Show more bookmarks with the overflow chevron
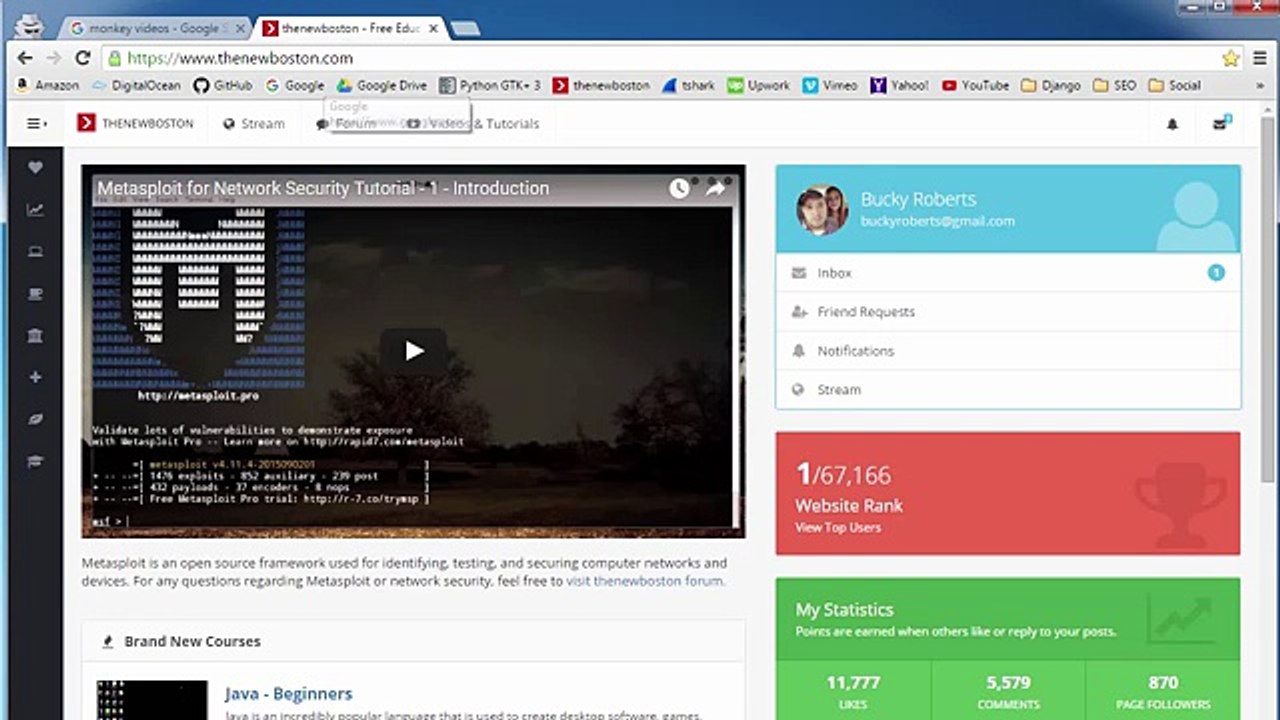Image resolution: width=1280 pixels, height=720 pixels. pyautogui.click(x=1259, y=86)
